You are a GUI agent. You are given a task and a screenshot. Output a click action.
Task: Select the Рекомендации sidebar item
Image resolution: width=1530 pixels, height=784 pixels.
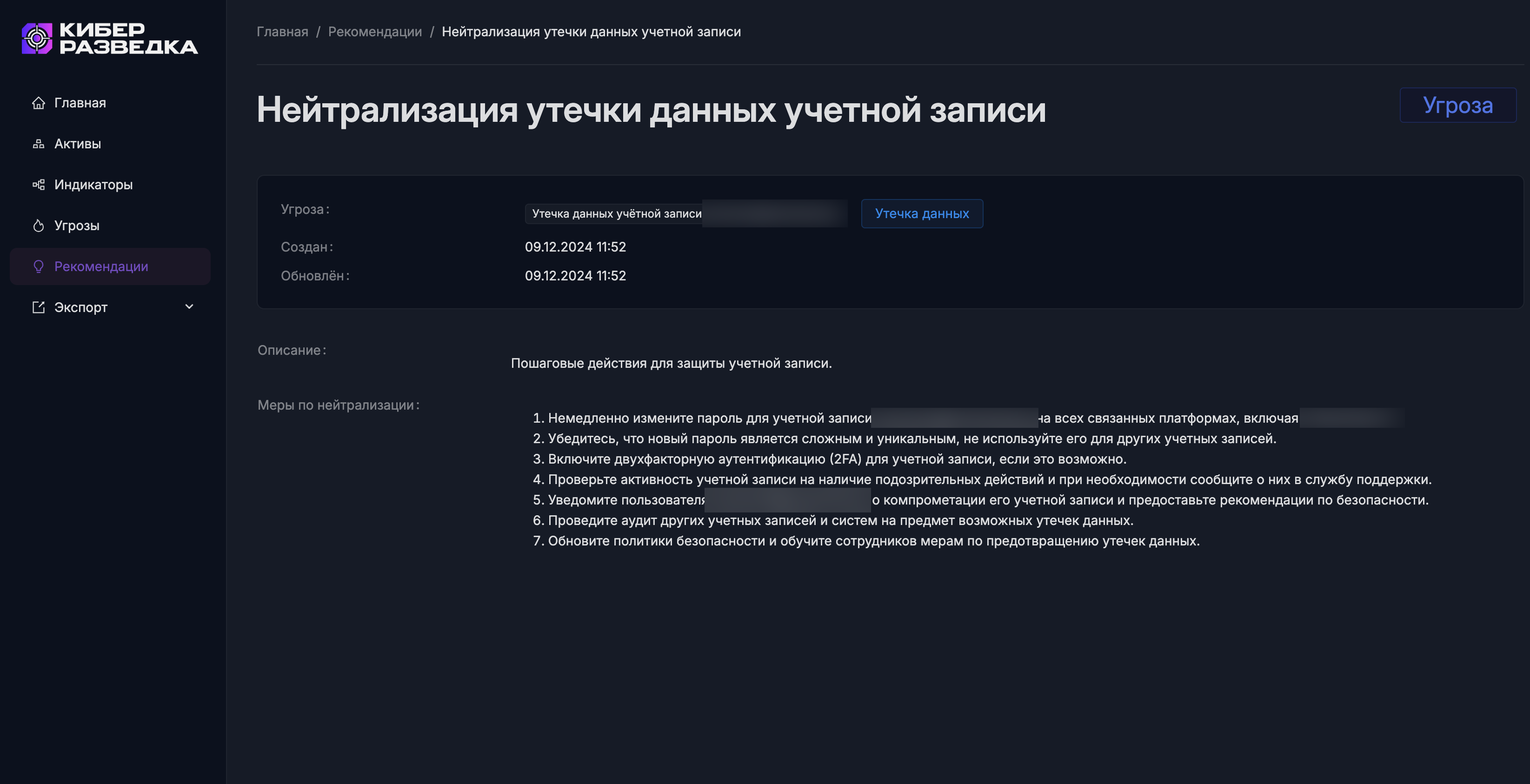tap(110, 266)
